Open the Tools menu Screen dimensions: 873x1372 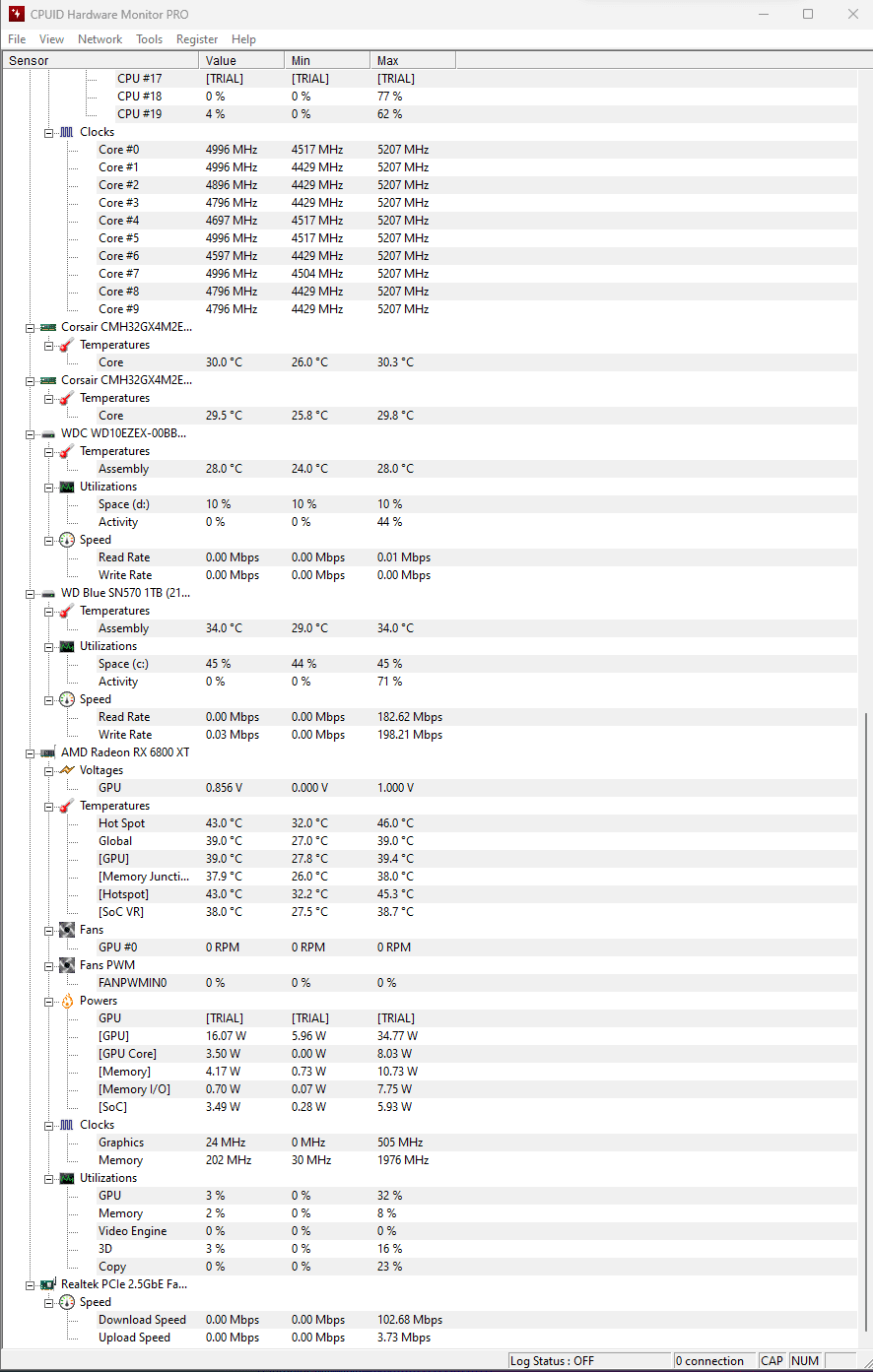point(150,39)
